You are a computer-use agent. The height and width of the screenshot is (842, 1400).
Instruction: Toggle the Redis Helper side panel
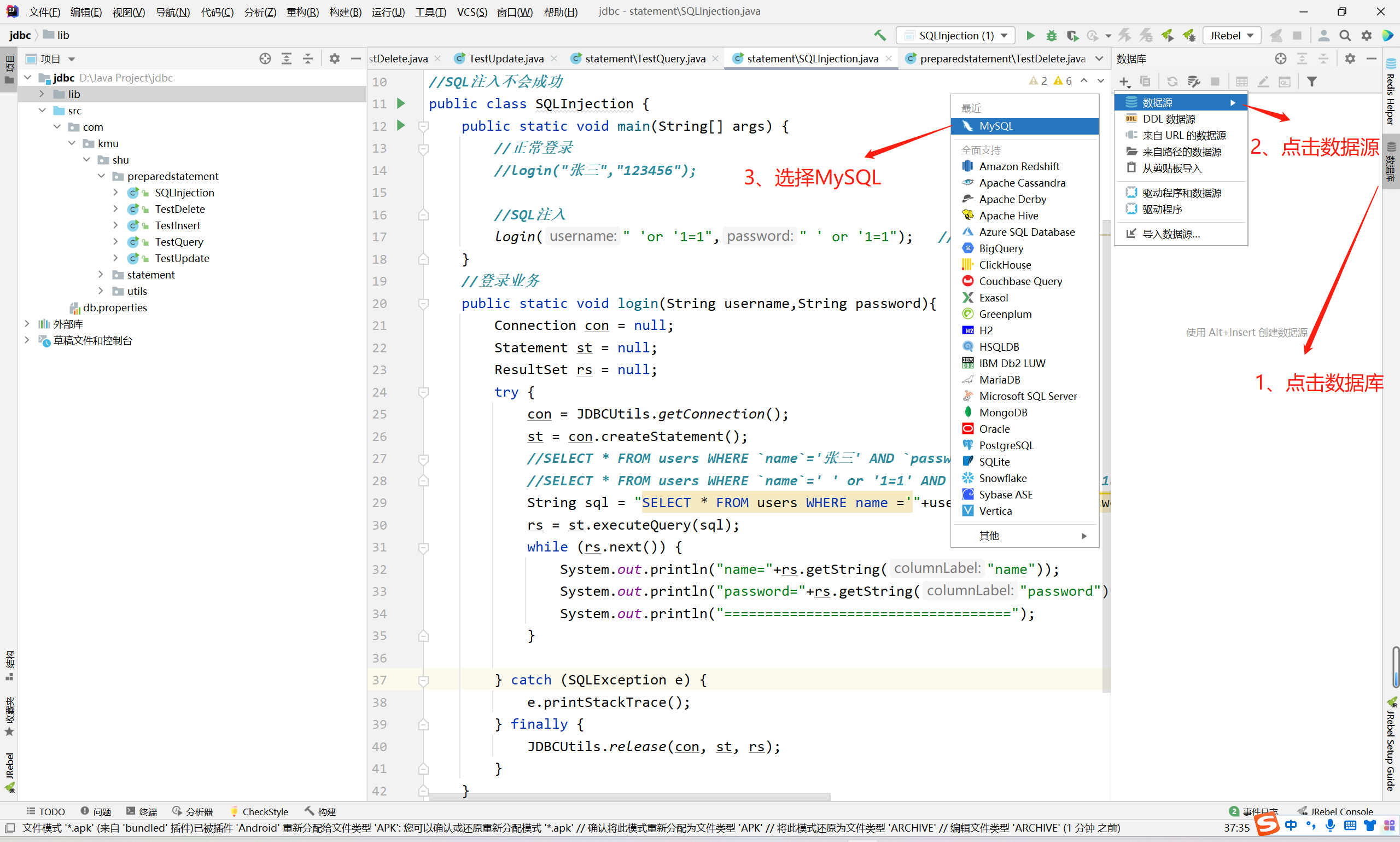click(1391, 91)
